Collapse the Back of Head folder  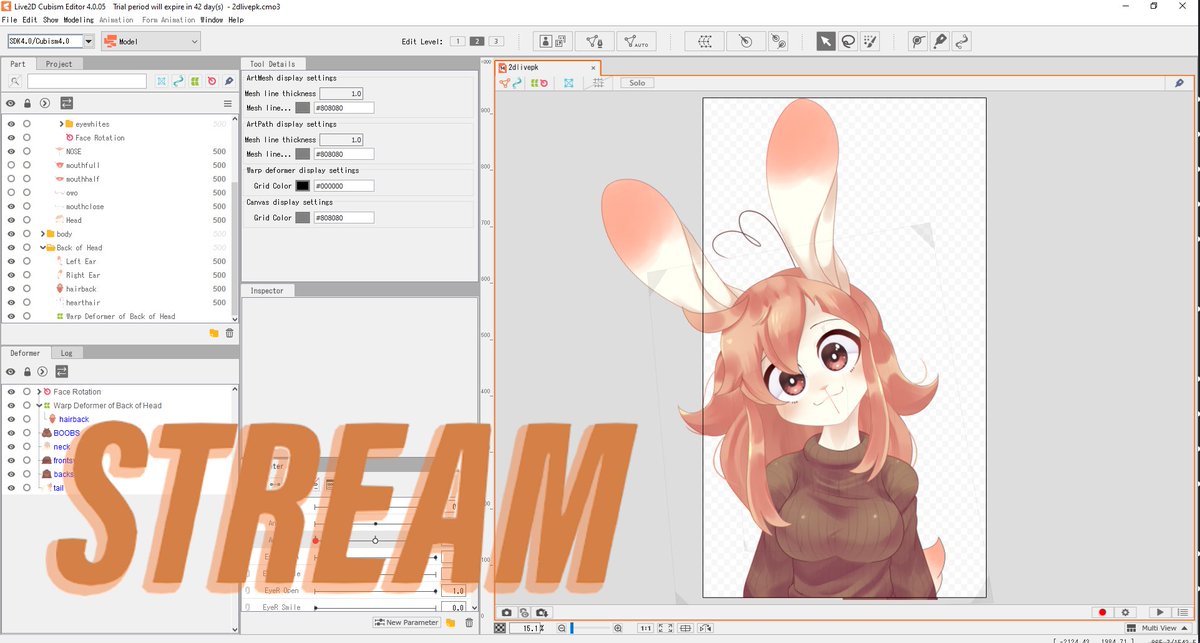point(42,247)
